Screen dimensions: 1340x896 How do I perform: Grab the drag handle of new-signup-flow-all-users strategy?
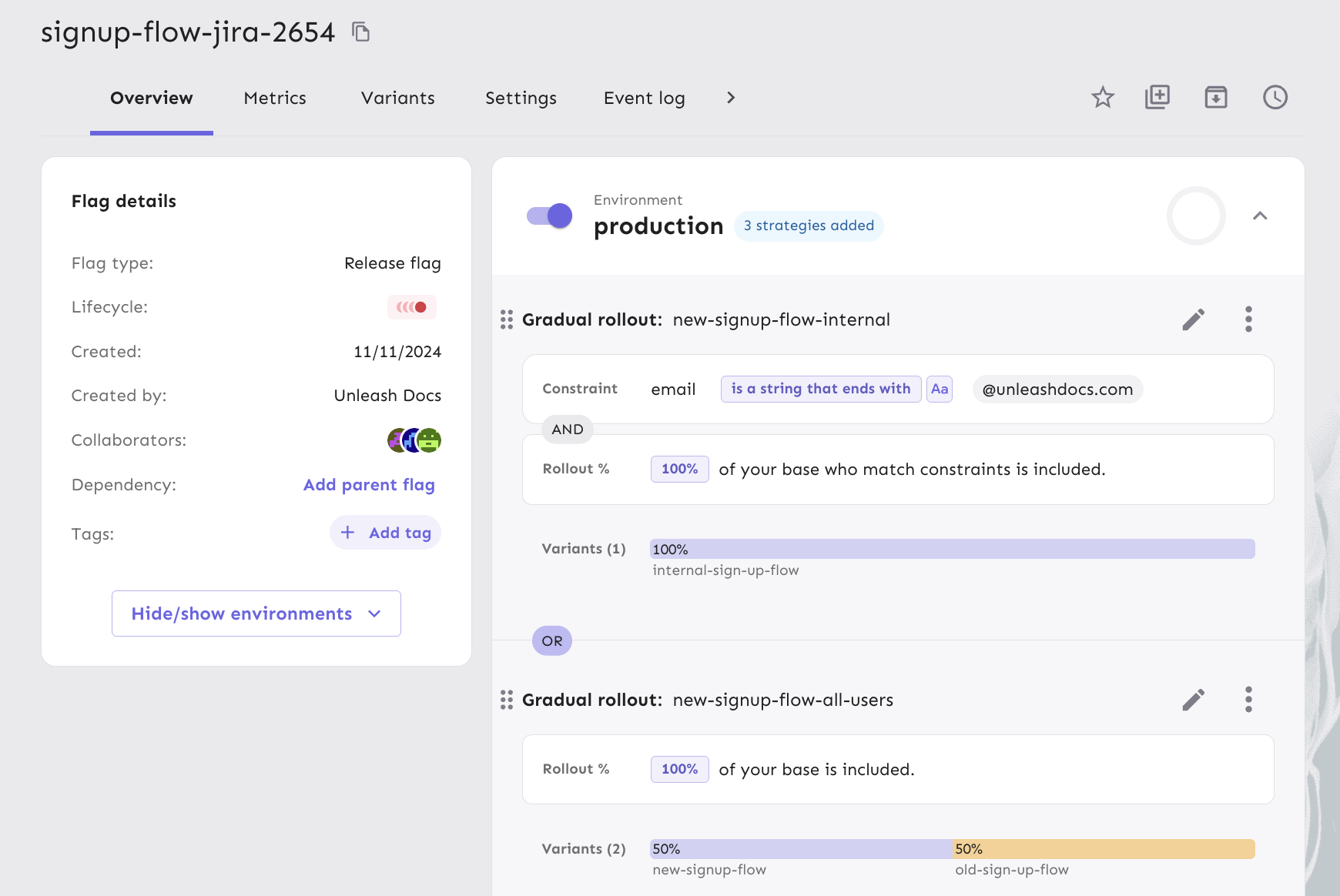pyautogui.click(x=507, y=700)
